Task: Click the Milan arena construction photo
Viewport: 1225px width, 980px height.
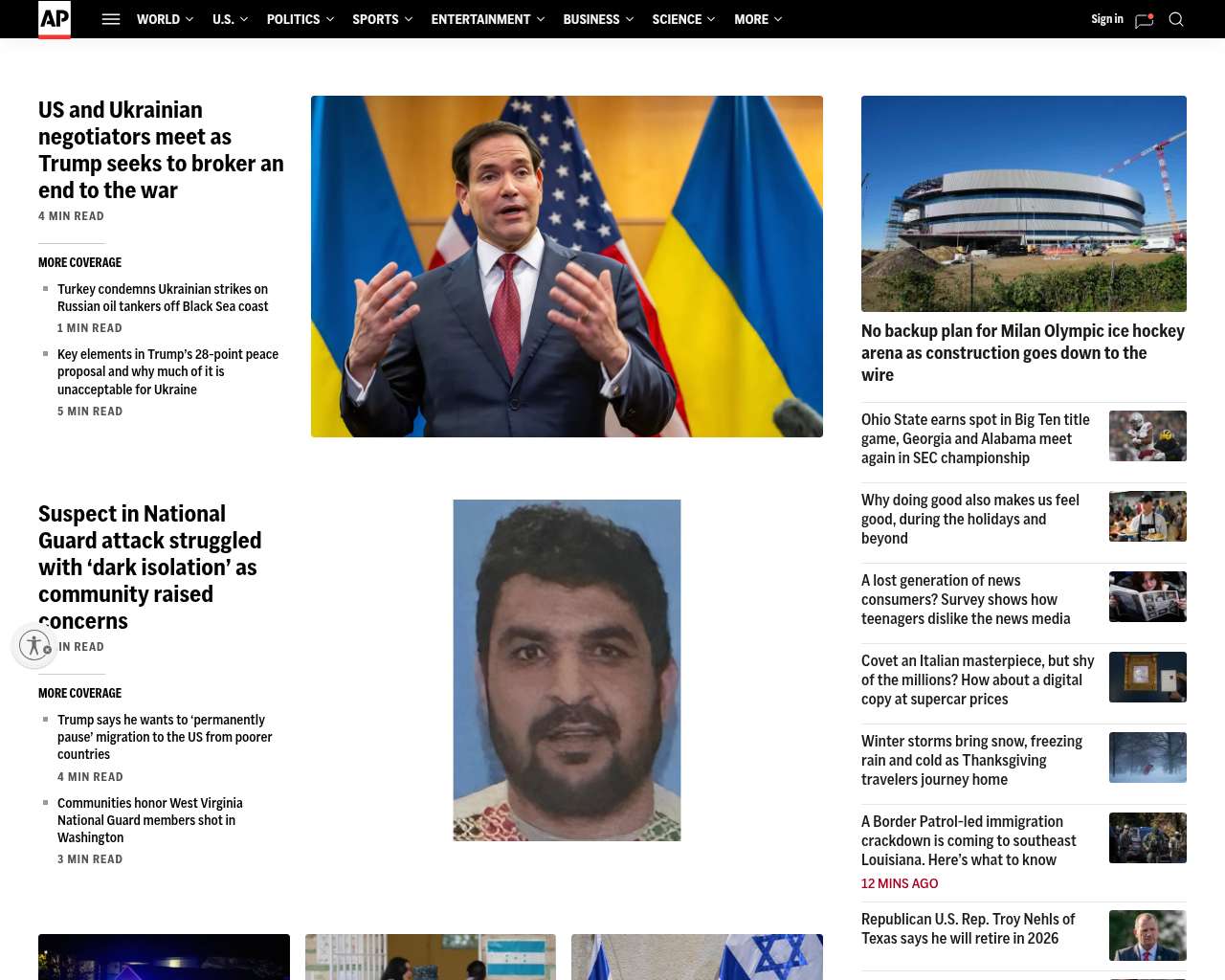Action: (x=1023, y=204)
